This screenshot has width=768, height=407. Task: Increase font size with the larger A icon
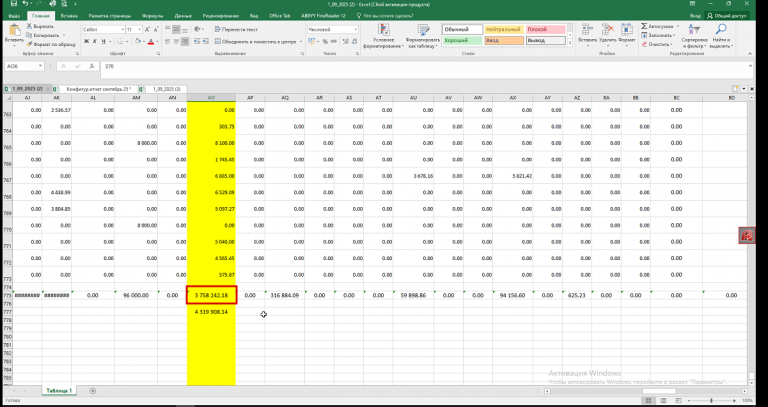pos(147,29)
